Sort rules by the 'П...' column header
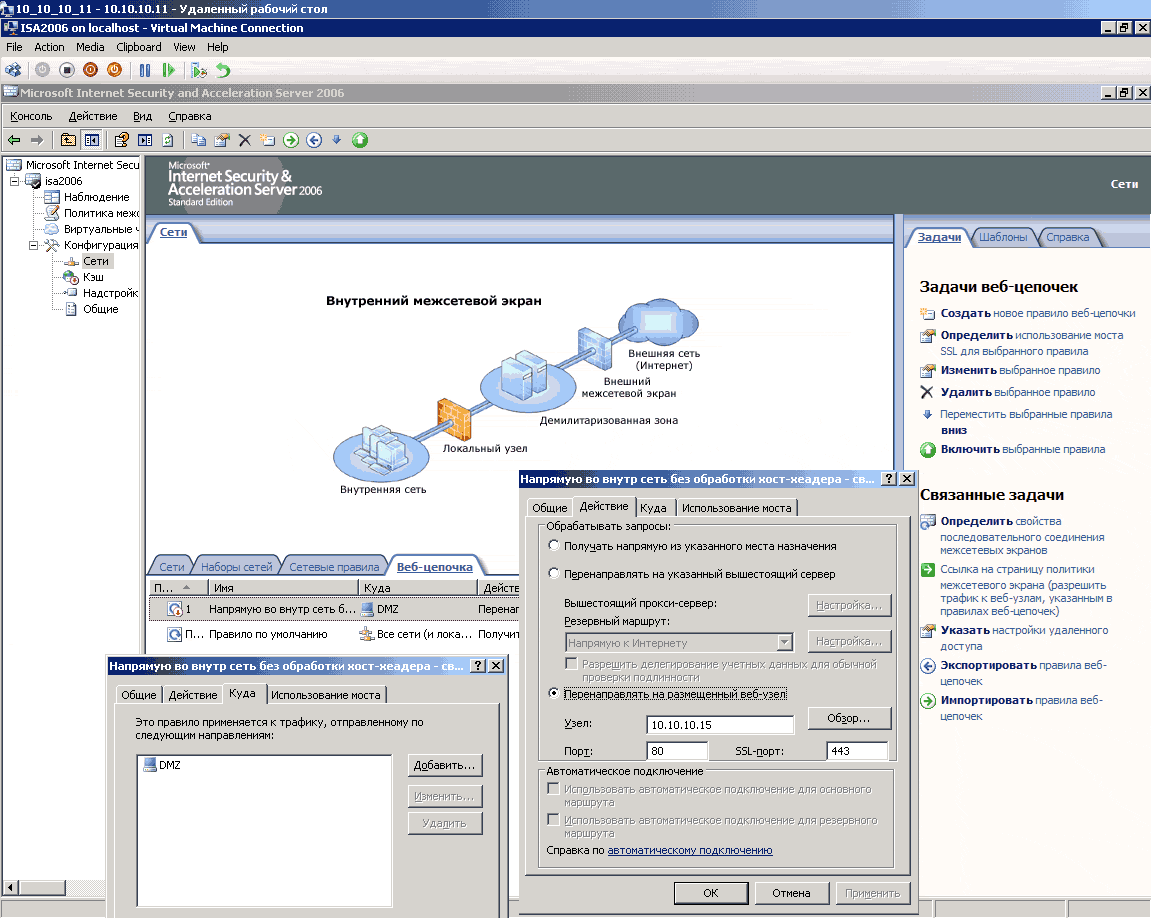The image size is (1151, 918). click(x=178, y=588)
